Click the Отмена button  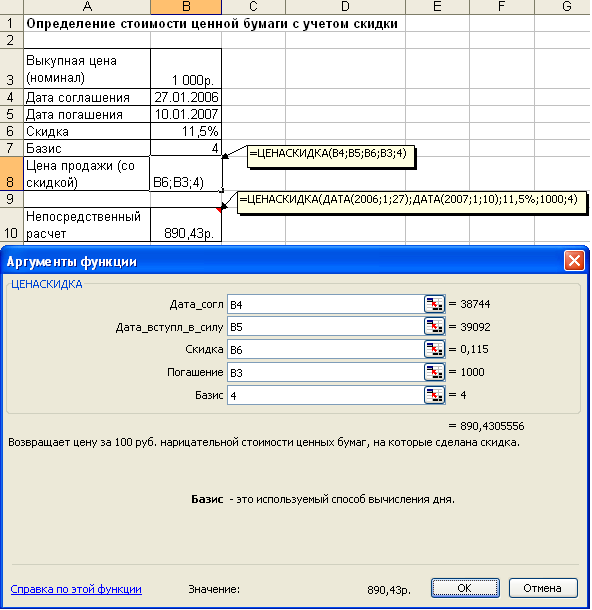[x=543, y=588]
